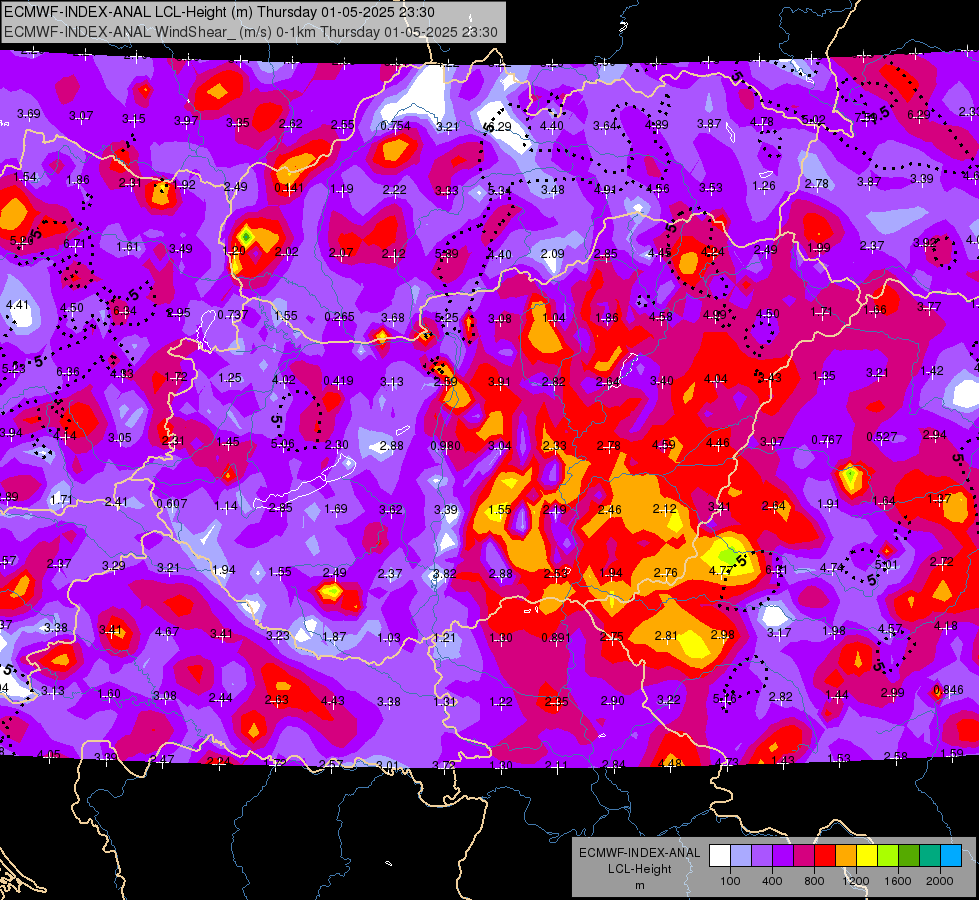979x900 pixels.
Task: Click the sky blue legend swatch
Action: coord(951,856)
